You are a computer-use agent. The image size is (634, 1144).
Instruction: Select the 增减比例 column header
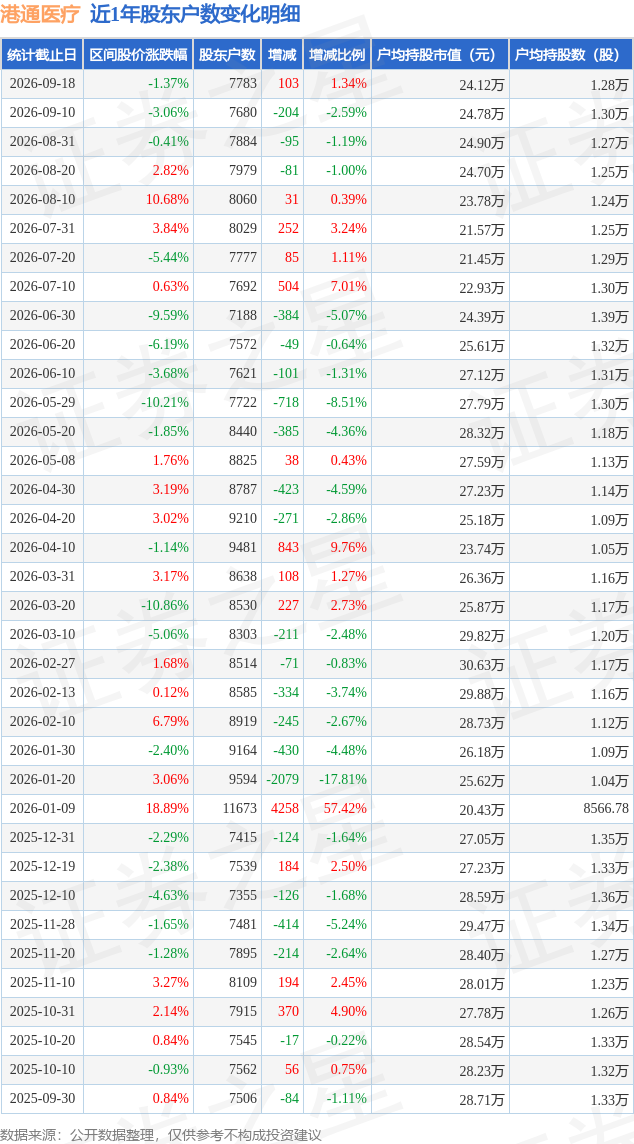[x=337, y=55]
